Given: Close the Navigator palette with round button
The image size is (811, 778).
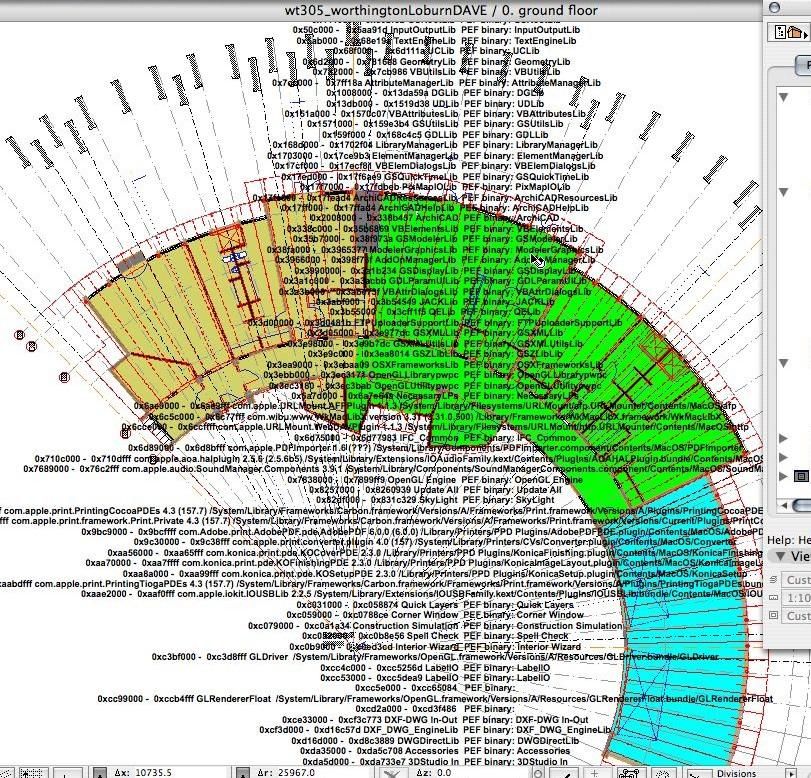Looking at the screenshot, I should click(775, 7).
